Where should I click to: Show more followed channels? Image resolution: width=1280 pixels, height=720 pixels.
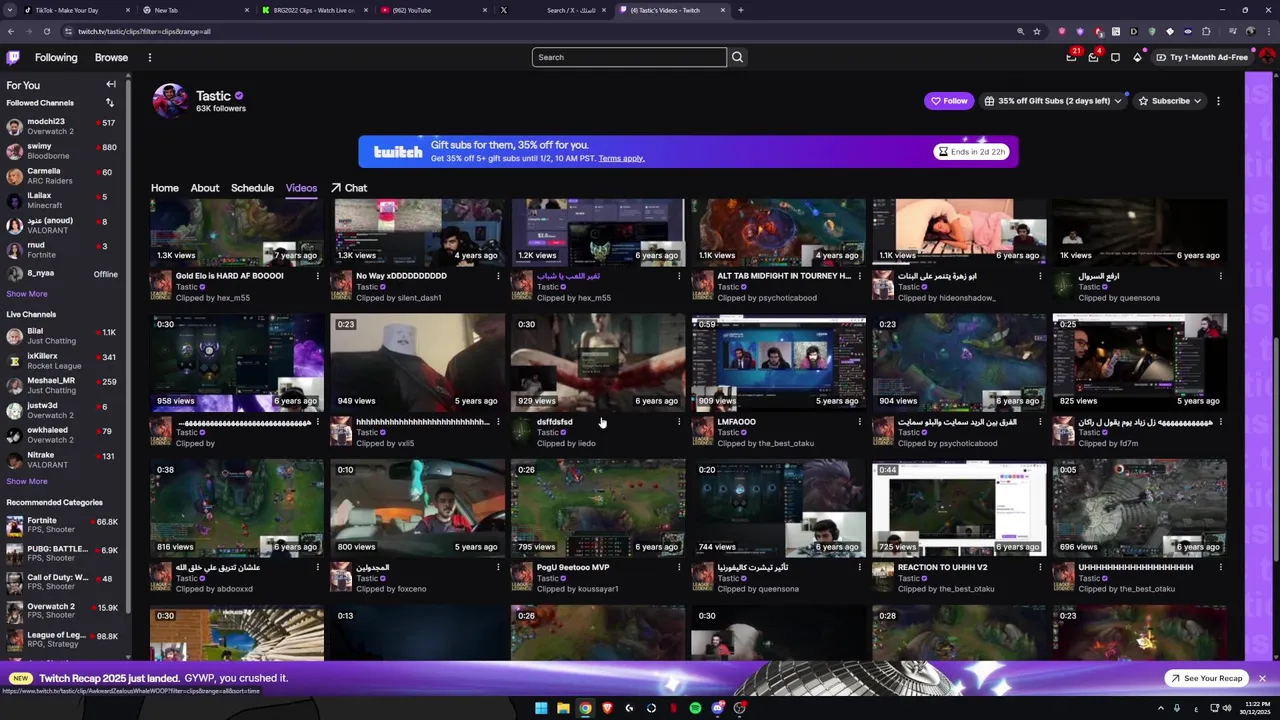[x=27, y=294]
